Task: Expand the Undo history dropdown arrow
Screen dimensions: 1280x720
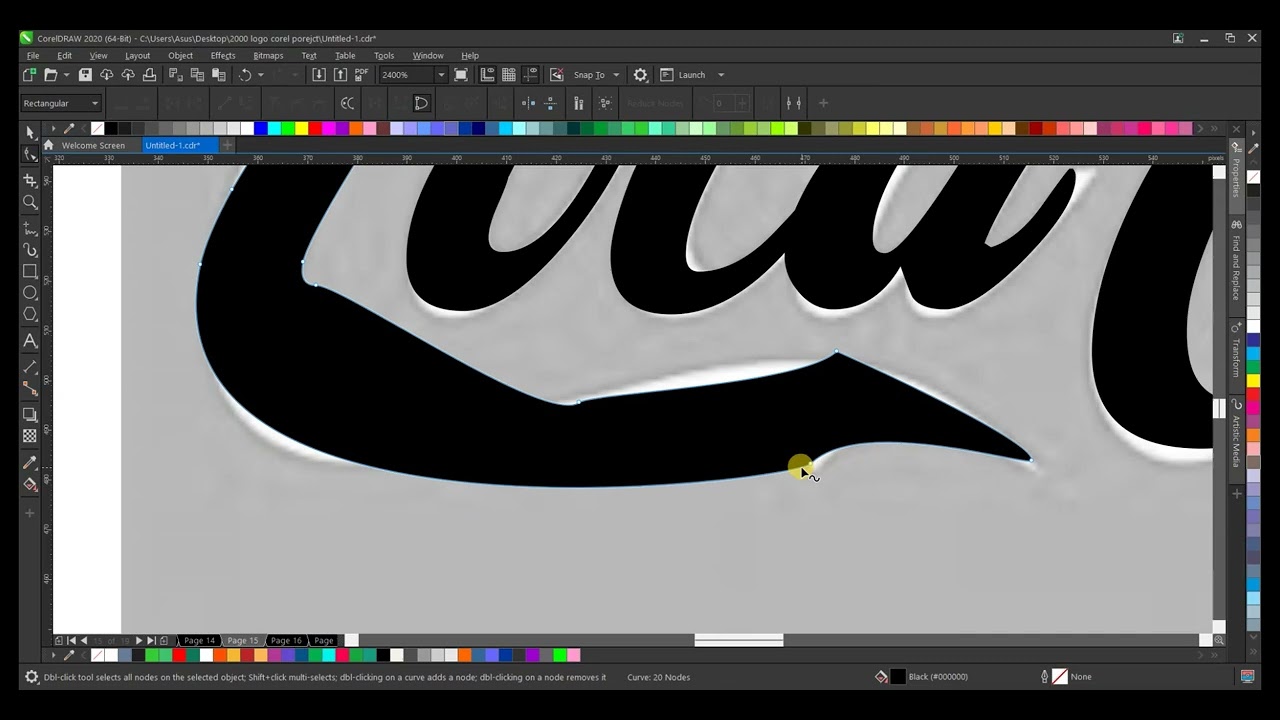Action: (x=261, y=75)
